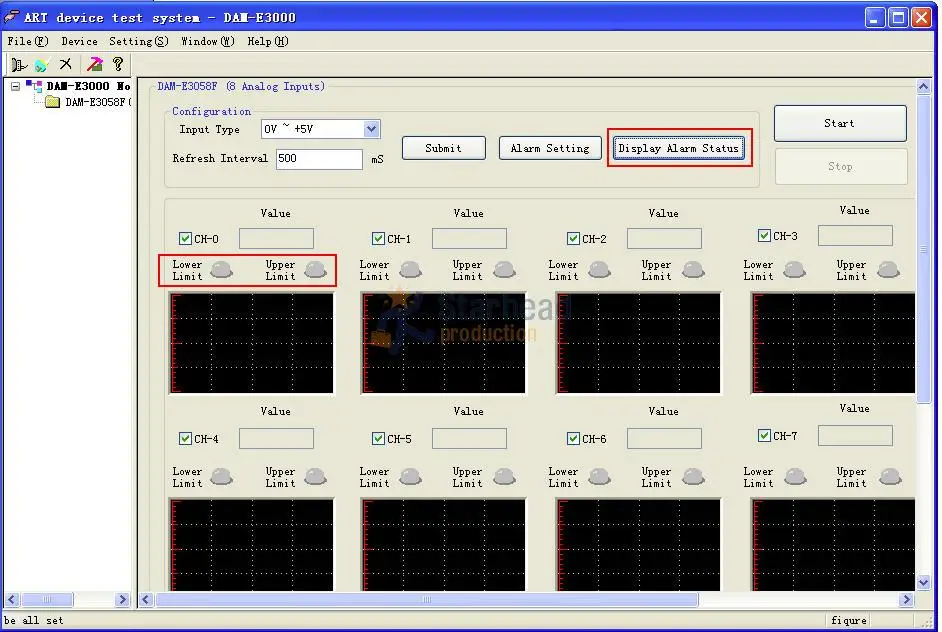Click the Refresh Interval input field
942x632 pixels.
click(x=319, y=159)
